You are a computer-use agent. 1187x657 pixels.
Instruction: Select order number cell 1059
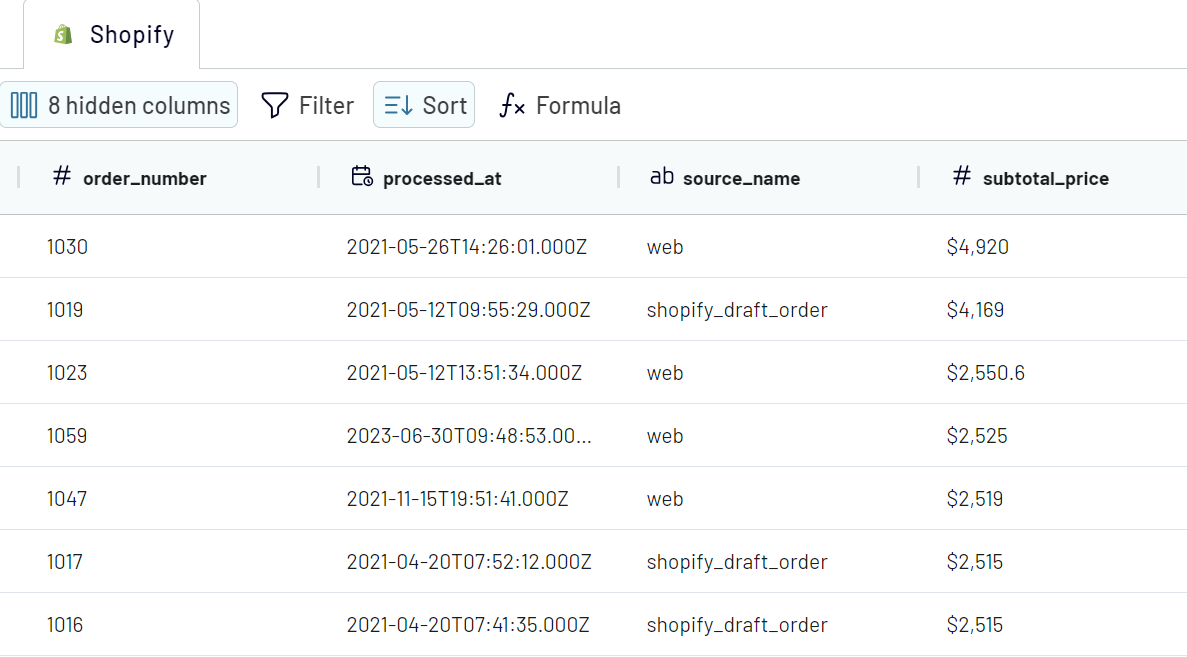(67, 435)
